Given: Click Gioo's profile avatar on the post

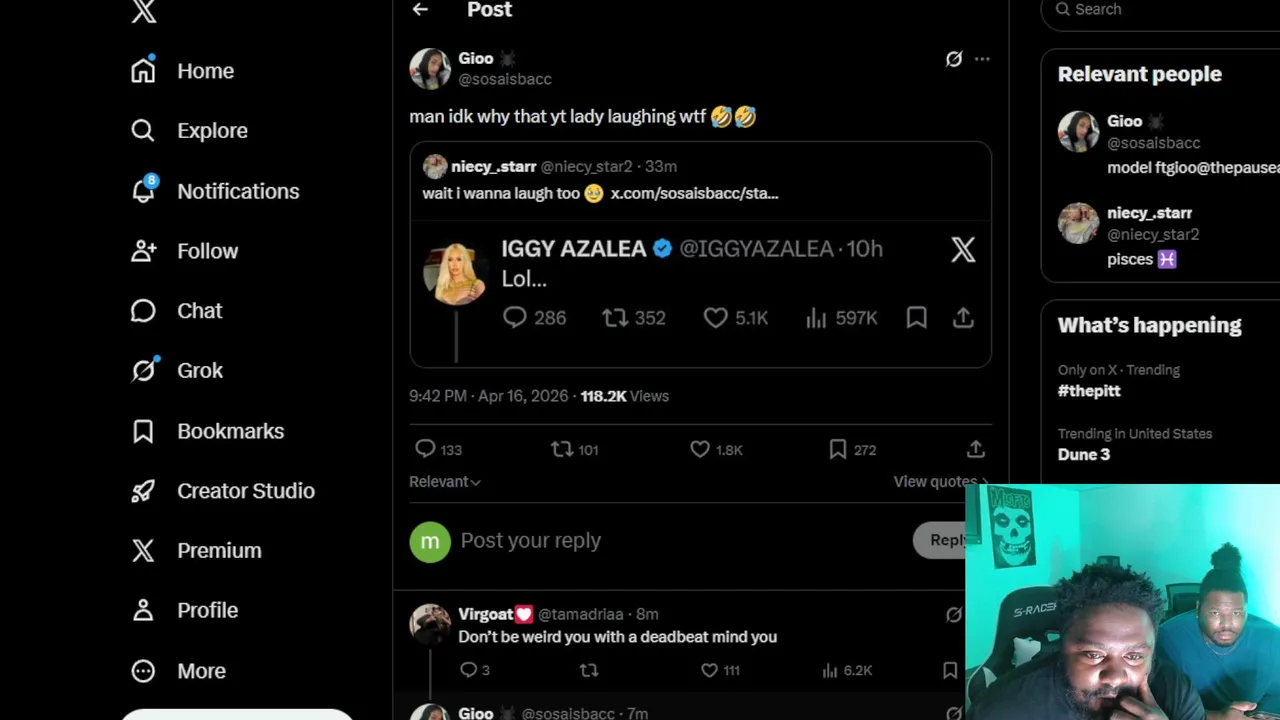Looking at the screenshot, I should pyautogui.click(x=430, y=68).
